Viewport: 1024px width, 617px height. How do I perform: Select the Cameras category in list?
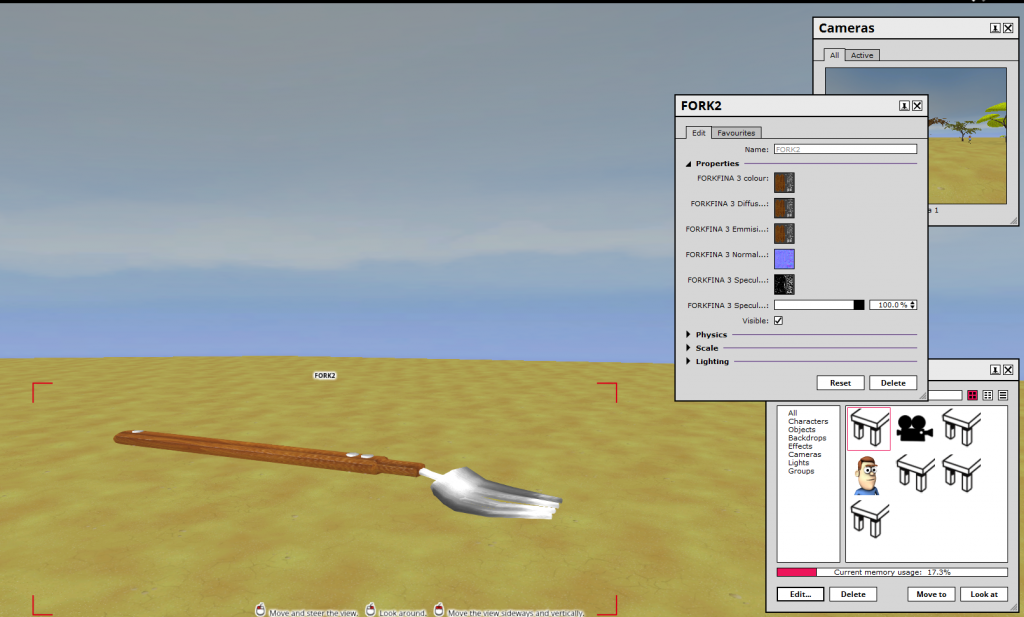pos(805,454)
